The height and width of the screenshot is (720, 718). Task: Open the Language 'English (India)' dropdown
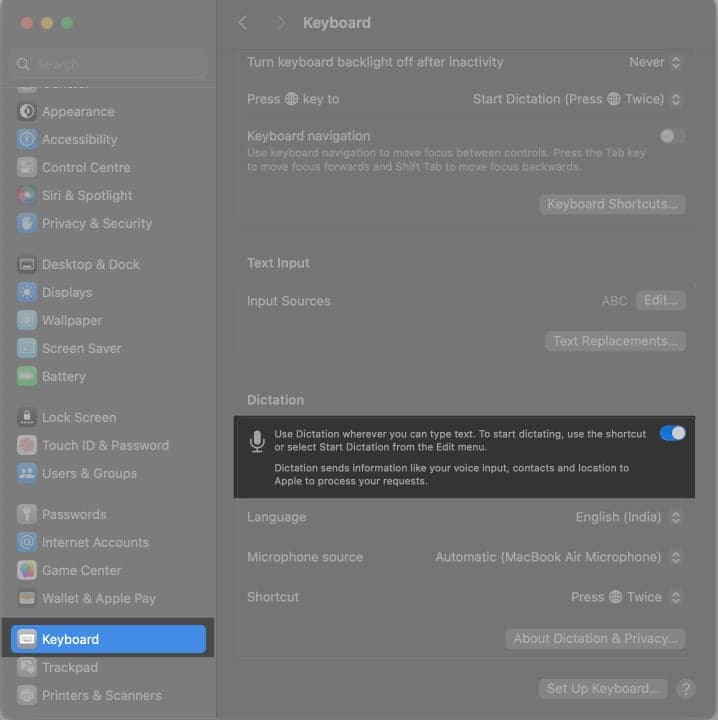point(628,518)
